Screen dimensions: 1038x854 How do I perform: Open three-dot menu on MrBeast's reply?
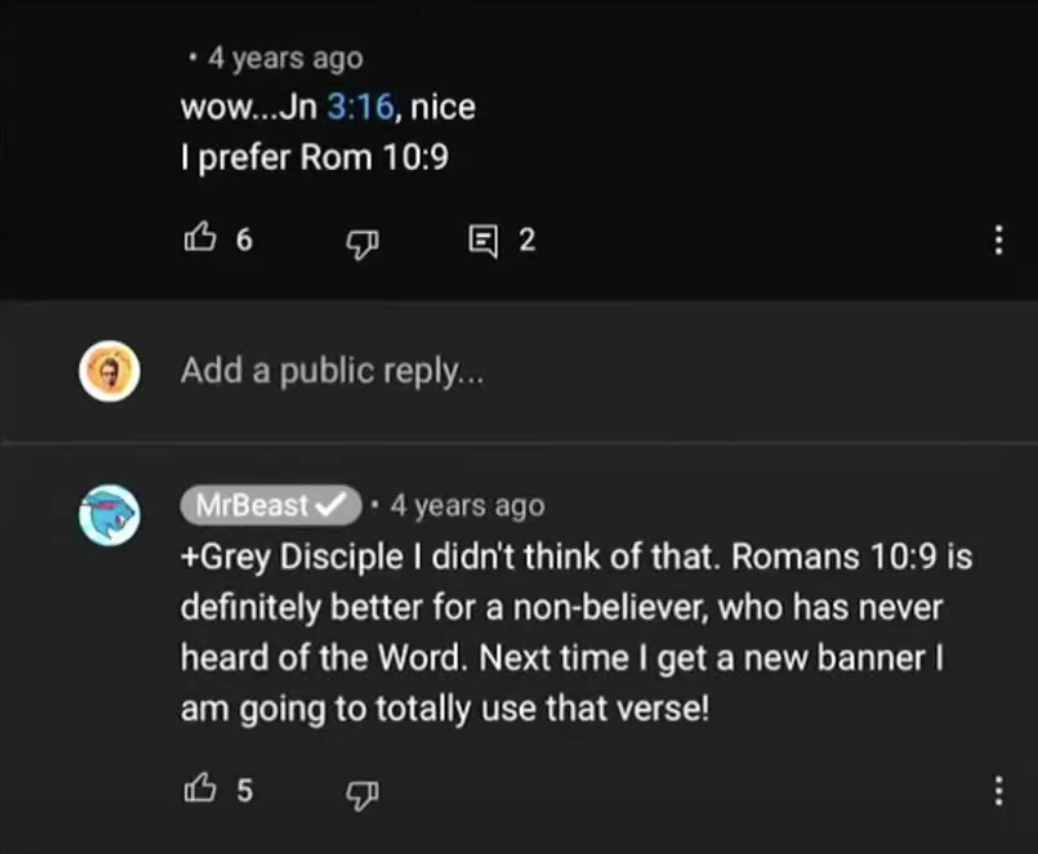coord(997,792)
